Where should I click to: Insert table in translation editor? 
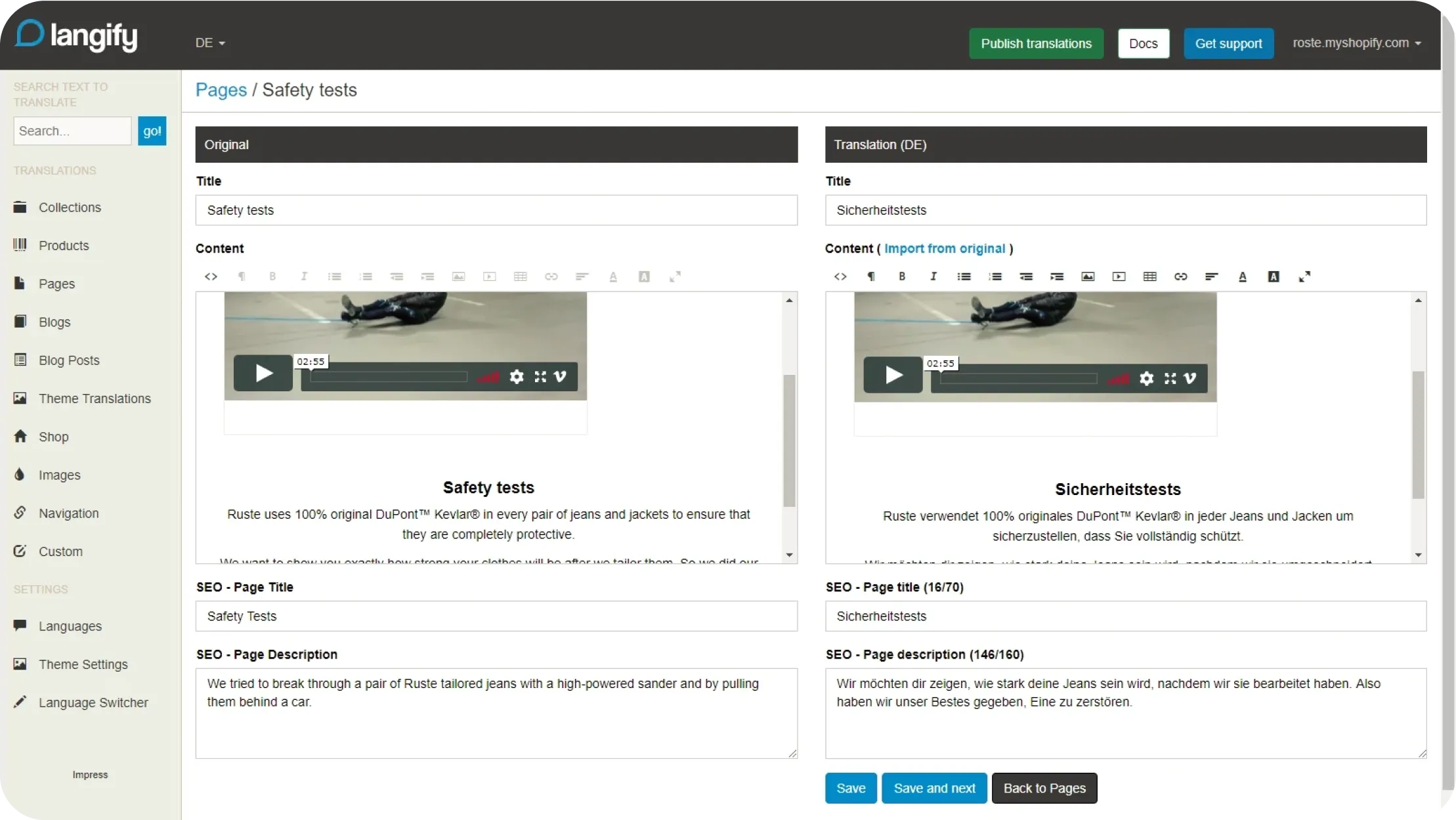(x=1149, y=276)
